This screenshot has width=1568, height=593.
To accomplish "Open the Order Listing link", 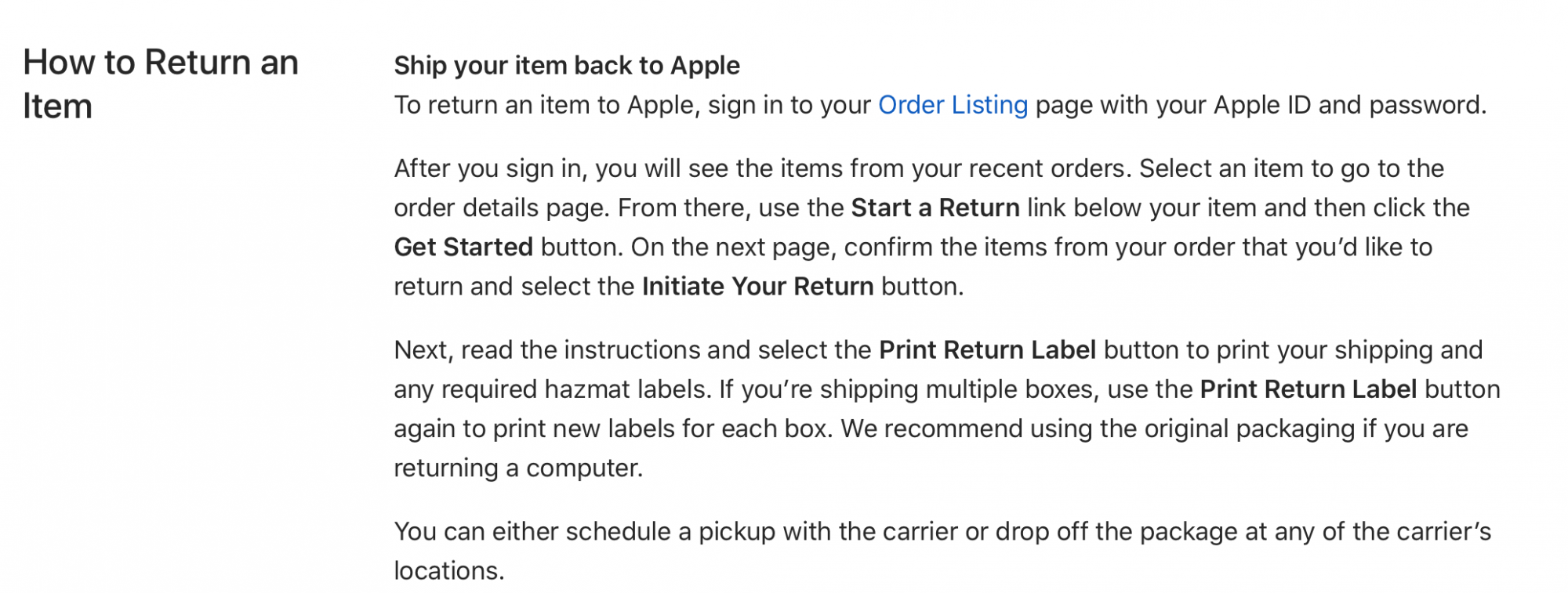I will coord(953,105).
